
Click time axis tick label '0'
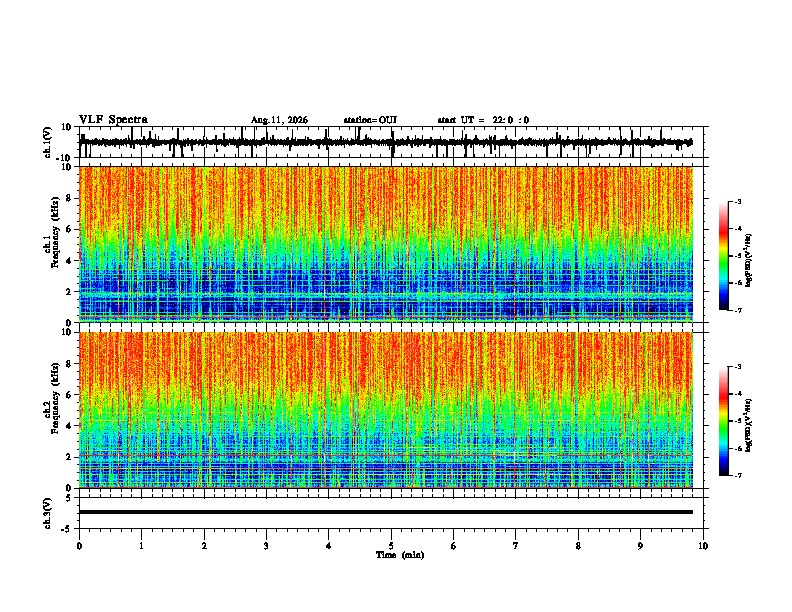(79, 546)
